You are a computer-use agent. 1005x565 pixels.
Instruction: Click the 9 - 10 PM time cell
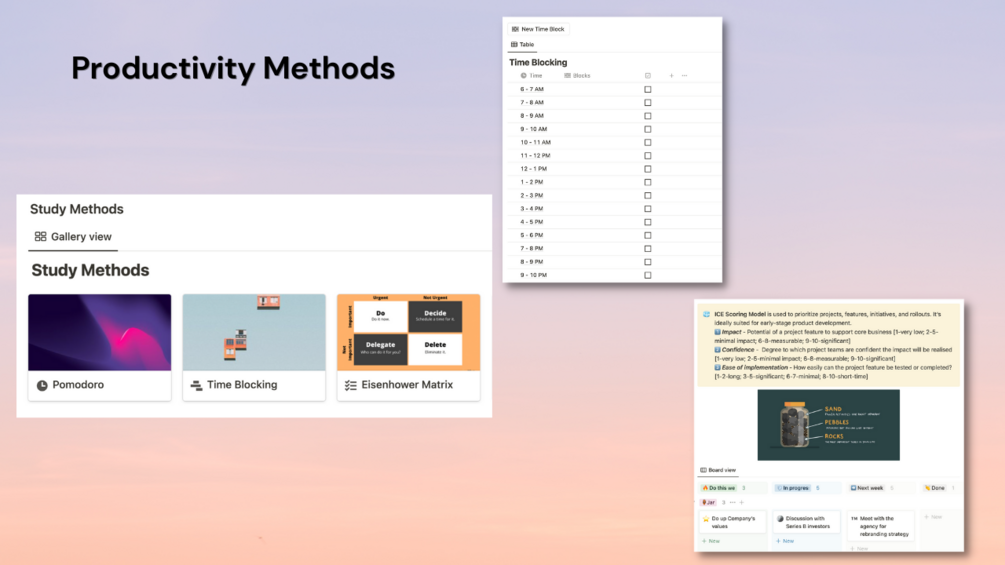(x=533, y=275)
